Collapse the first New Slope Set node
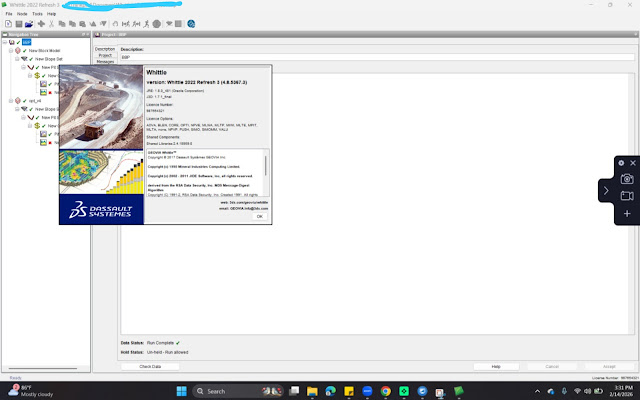Screen dimensions: 640x400 17,59
